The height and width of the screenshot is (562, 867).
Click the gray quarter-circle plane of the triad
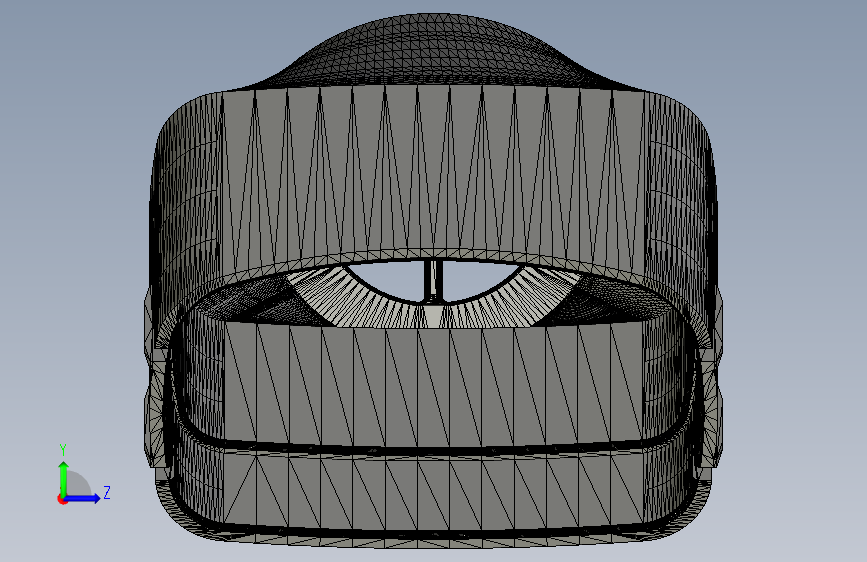coord(78,484)
